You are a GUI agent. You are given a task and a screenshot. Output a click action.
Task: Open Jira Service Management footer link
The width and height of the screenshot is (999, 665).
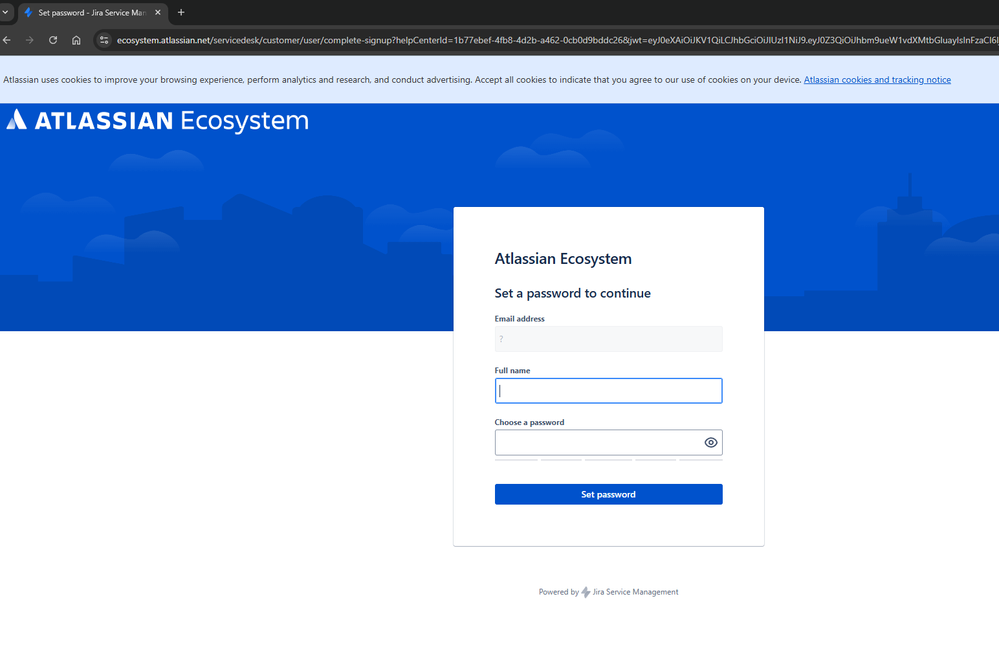point(635,592)
